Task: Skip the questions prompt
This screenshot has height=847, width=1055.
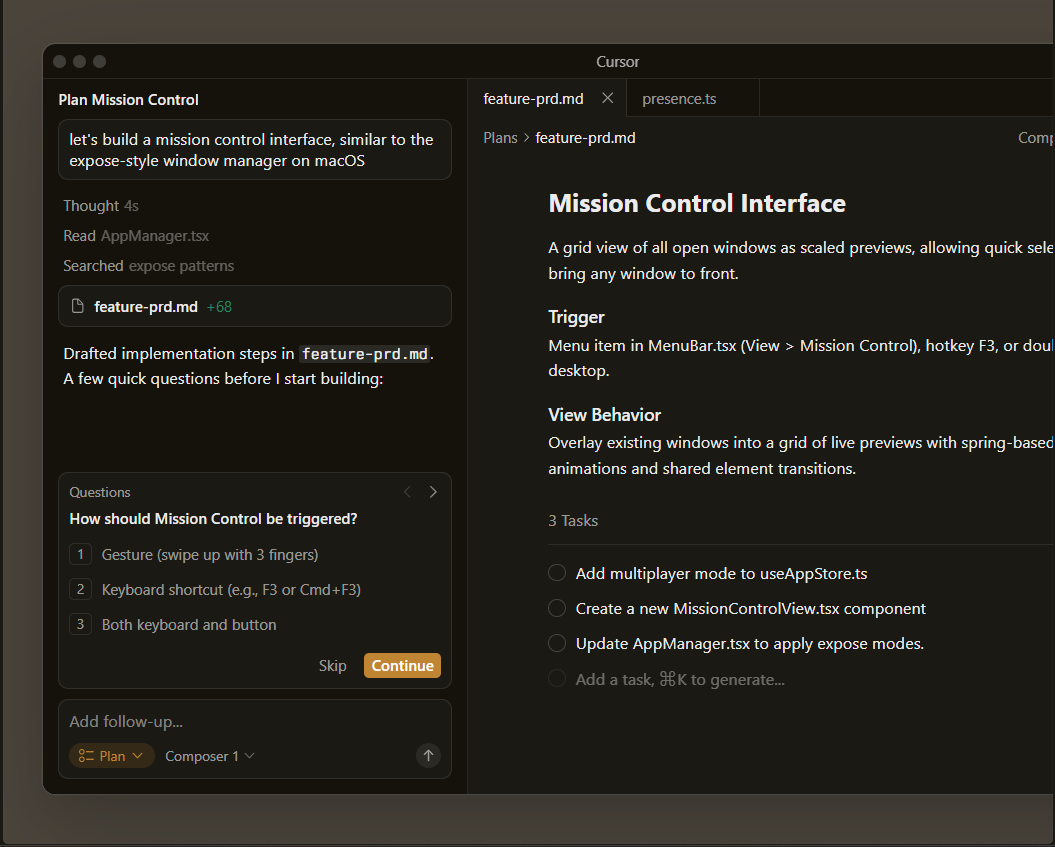Action: coord(332,666)
